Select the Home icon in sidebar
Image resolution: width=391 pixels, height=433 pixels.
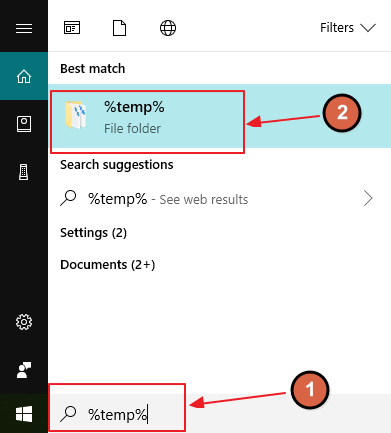point(24,76)
